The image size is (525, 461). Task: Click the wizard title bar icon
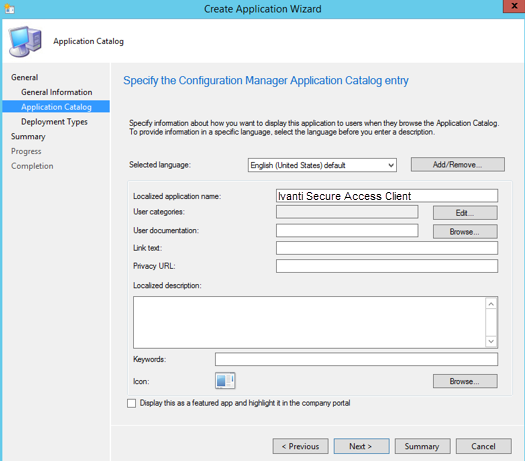(9, 8)
